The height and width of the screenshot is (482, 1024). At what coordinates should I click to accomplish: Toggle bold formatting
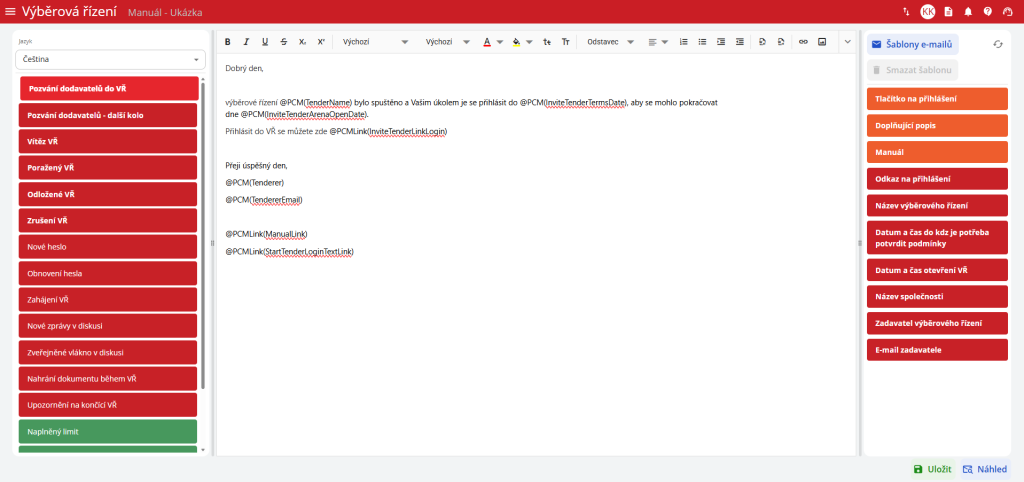point(227,42)
